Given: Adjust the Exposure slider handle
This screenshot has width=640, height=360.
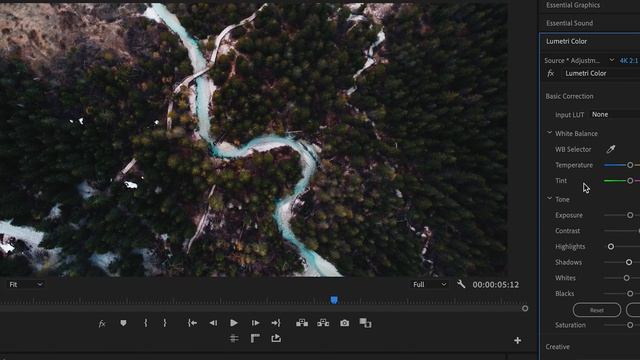Looking at the screenshot, I should [x=630, y=215].
